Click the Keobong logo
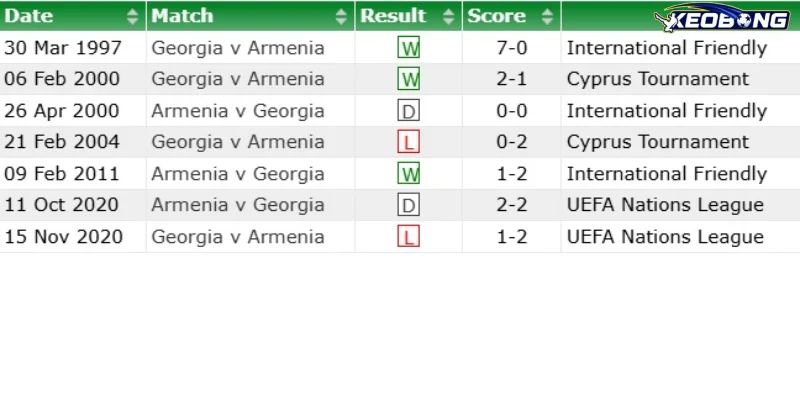The image size is (800, 400). tap(722, 17)
